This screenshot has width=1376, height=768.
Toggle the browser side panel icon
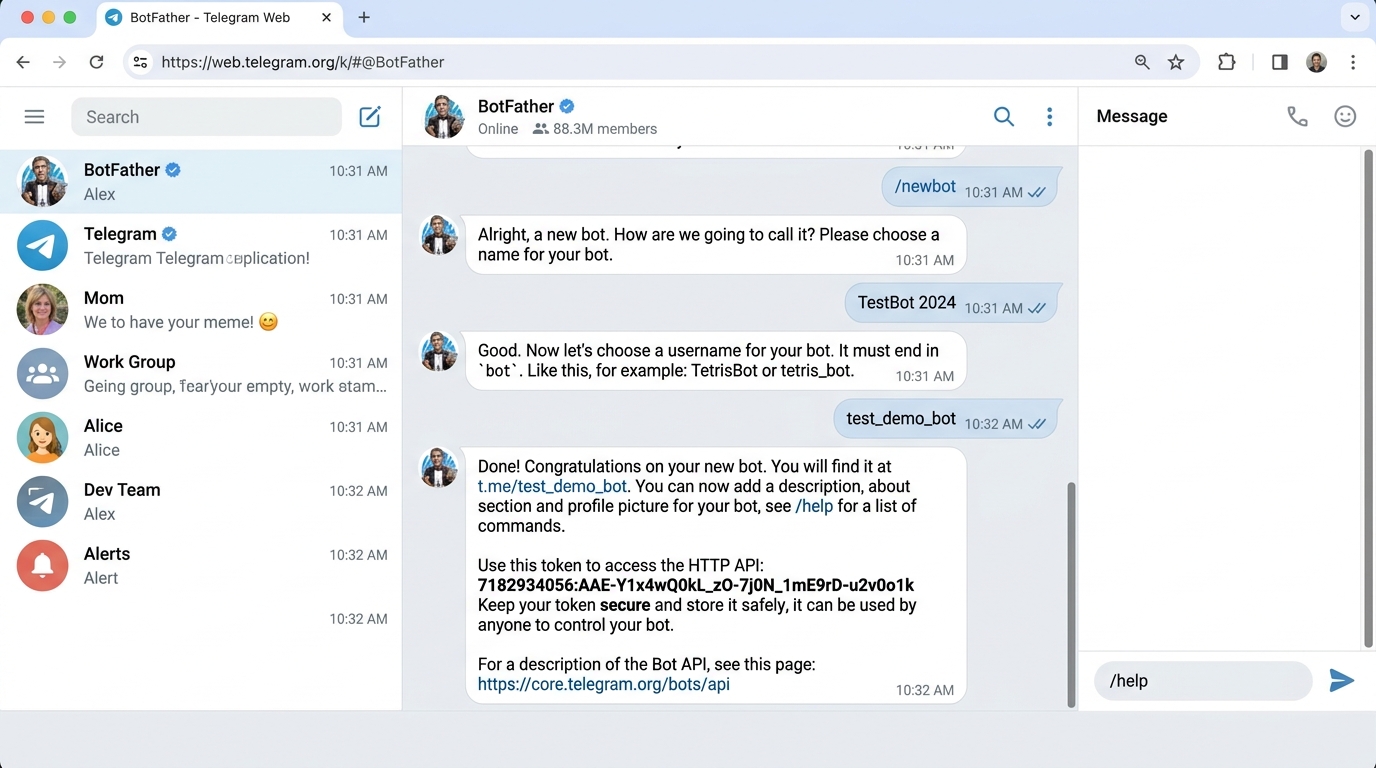pyautogui.click(x=1279, y=61)
